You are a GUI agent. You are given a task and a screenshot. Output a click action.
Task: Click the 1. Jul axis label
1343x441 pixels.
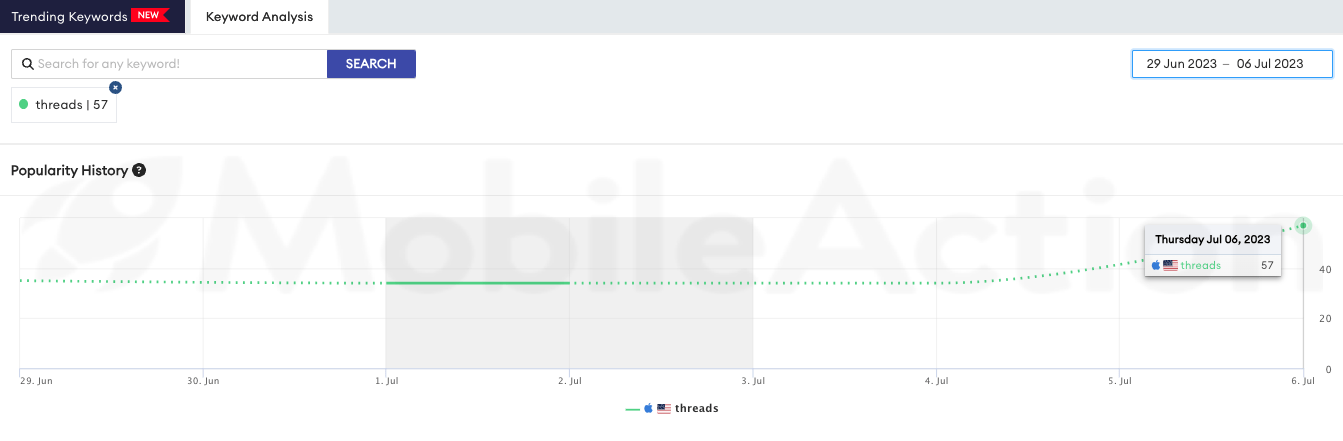(x=386, y=381)
